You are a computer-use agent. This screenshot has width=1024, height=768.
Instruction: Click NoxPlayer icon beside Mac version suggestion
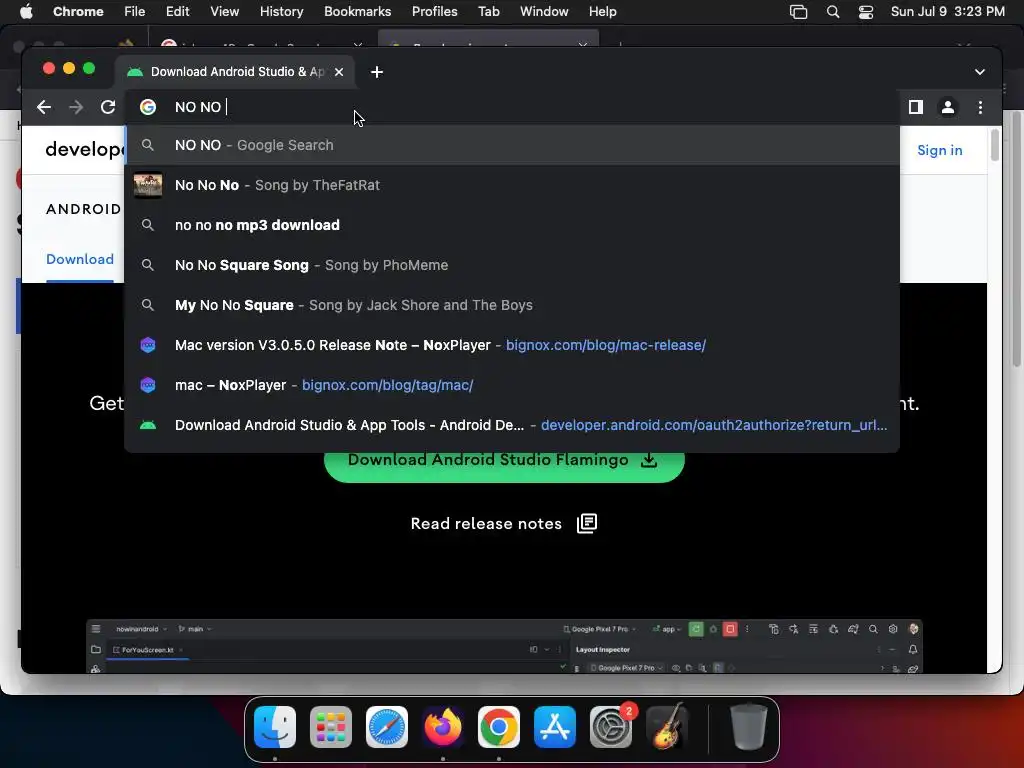pos(148,345)
